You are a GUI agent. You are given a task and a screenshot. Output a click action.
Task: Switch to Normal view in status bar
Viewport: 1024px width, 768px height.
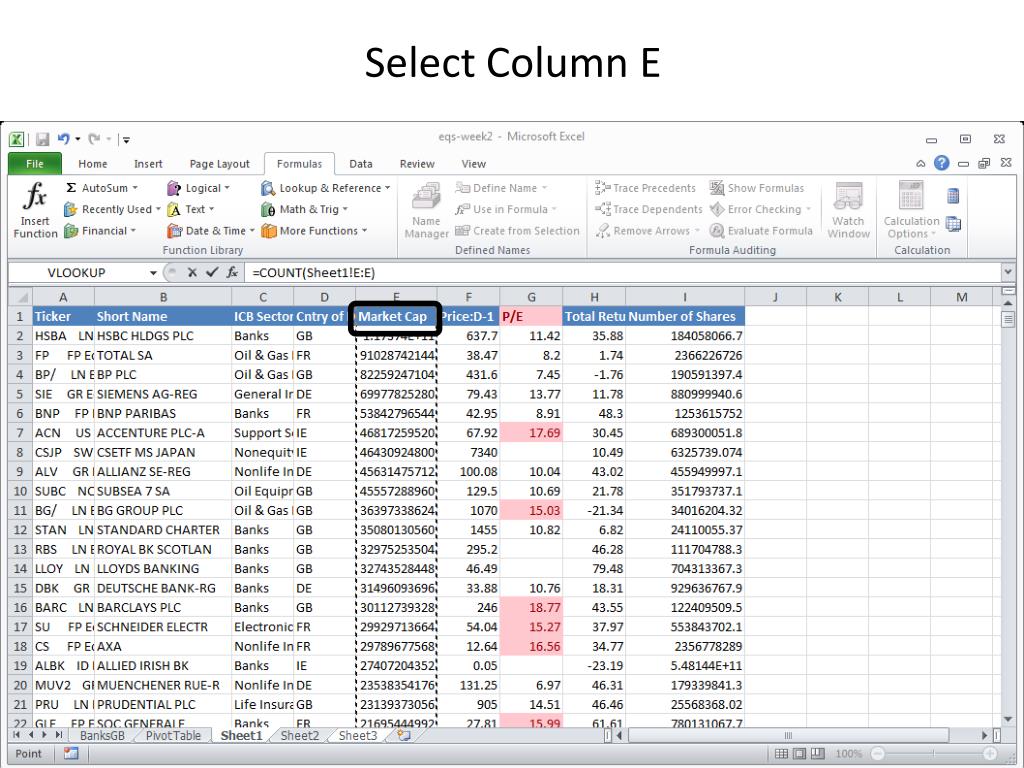[781, 754]
